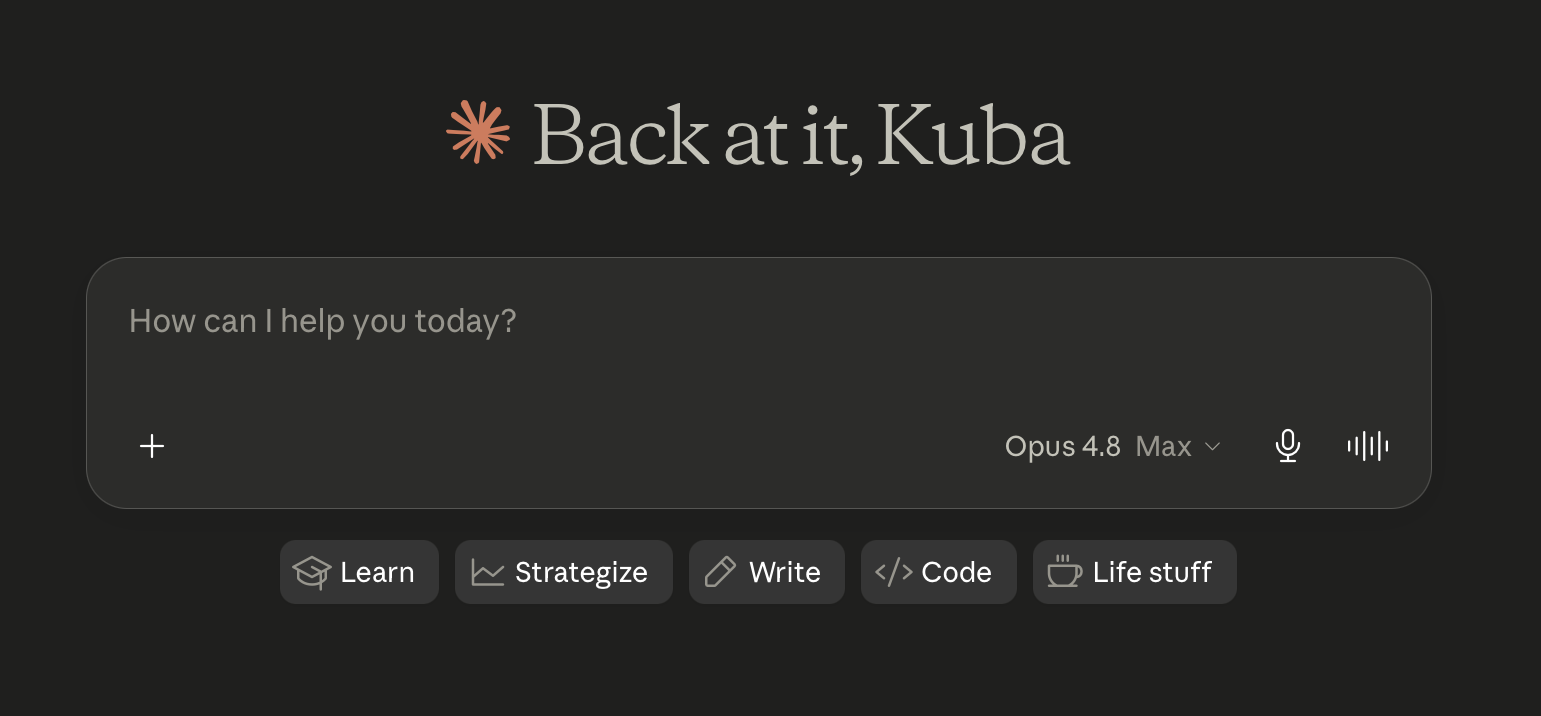Pick the Write suggestion chip

[767, 572]
